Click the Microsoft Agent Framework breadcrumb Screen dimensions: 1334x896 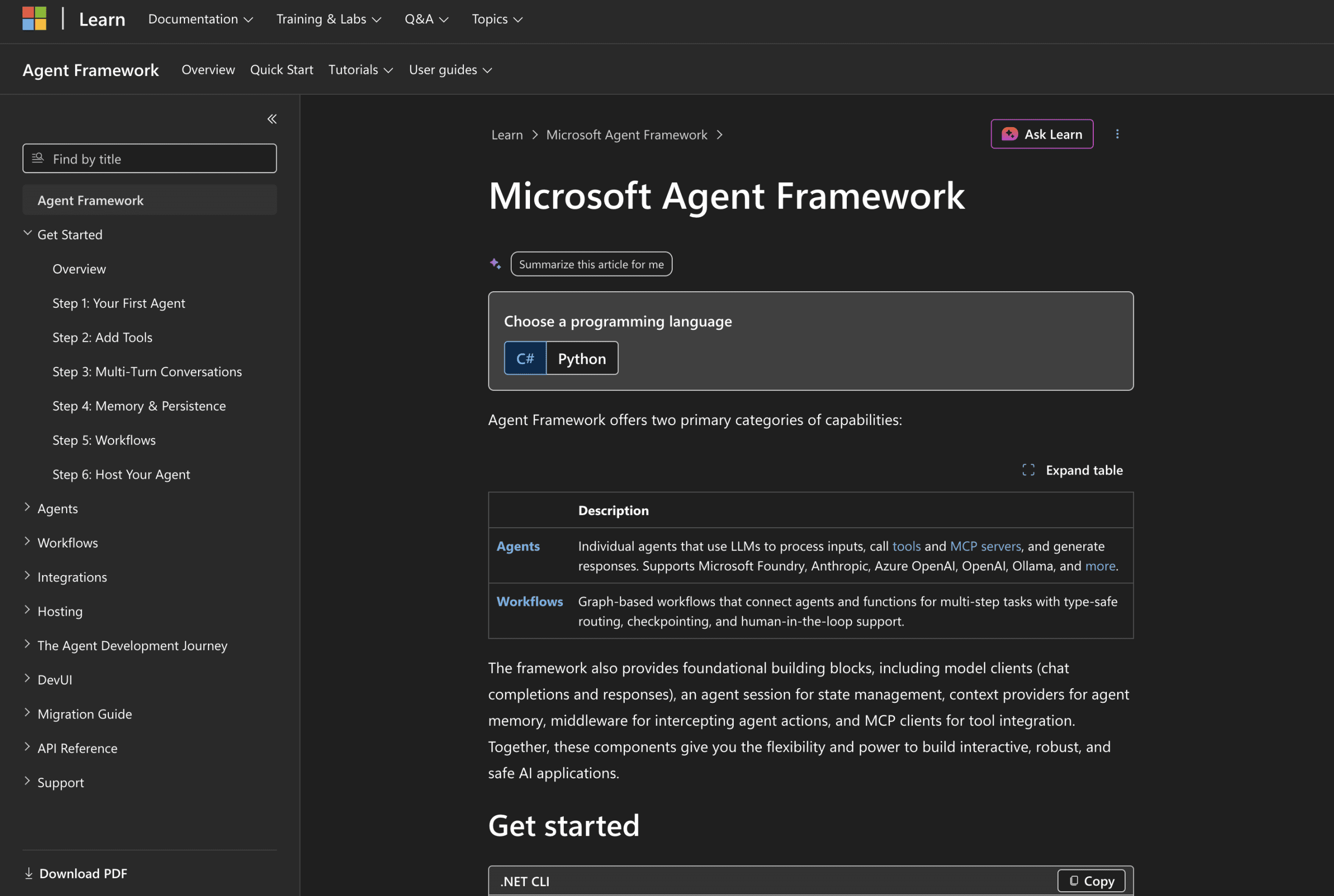(x=626, y=135)
